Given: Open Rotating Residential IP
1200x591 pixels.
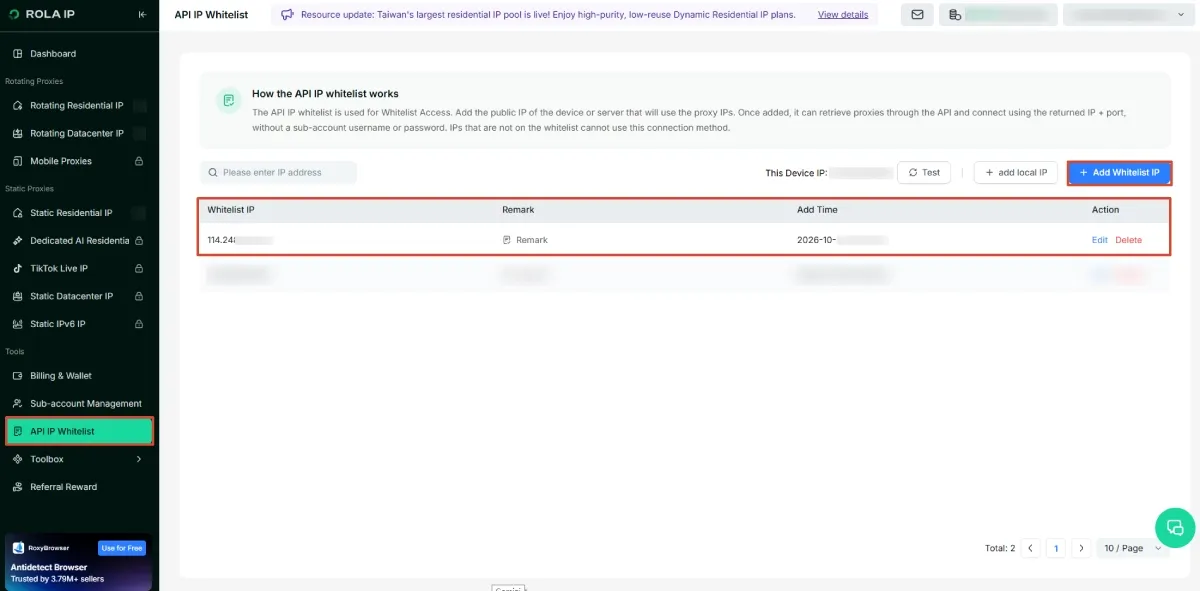Looking at the screenshot, I should click(x=79, y=105).
